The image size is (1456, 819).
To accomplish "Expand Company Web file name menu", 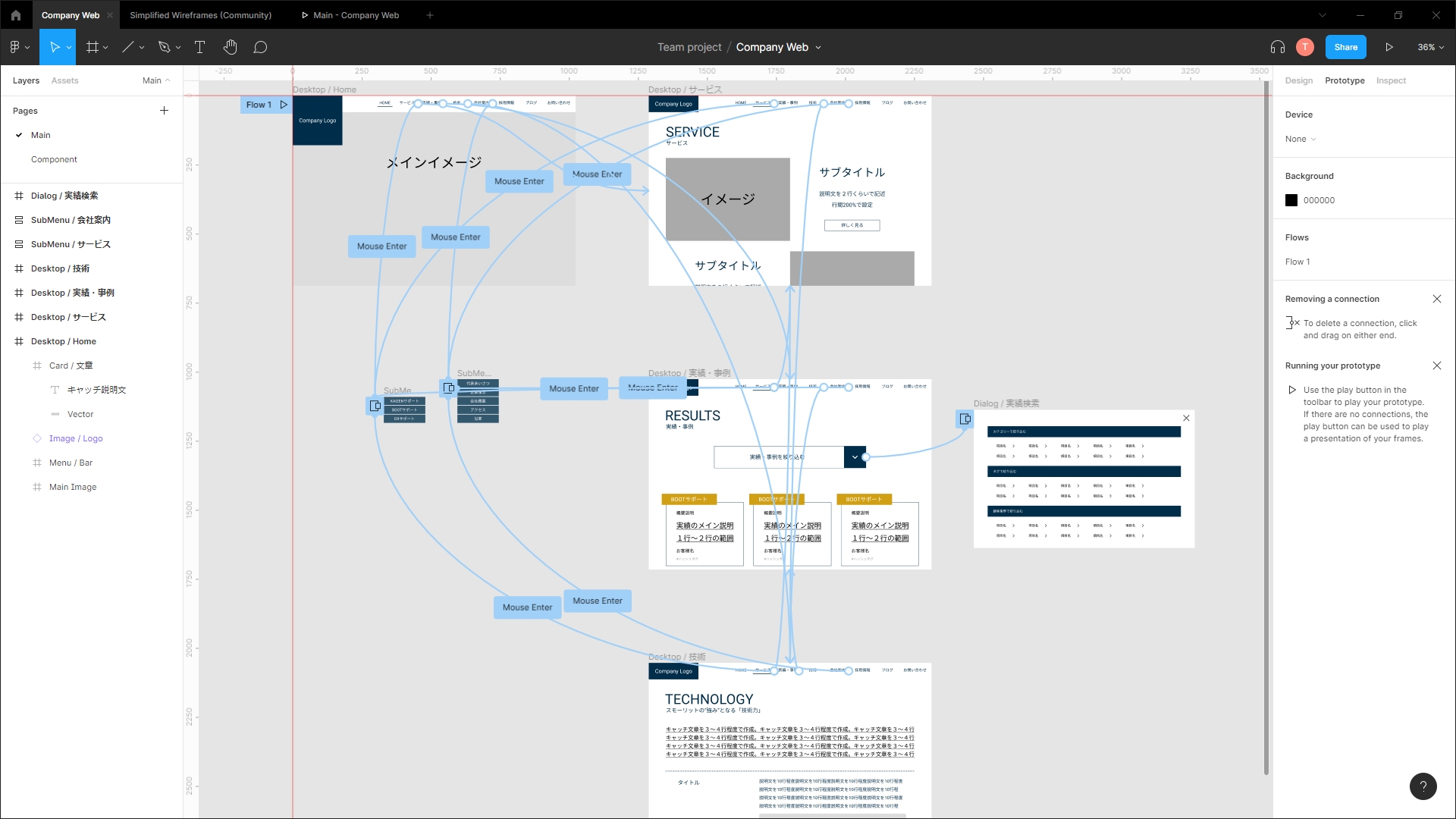I will 818,47.
